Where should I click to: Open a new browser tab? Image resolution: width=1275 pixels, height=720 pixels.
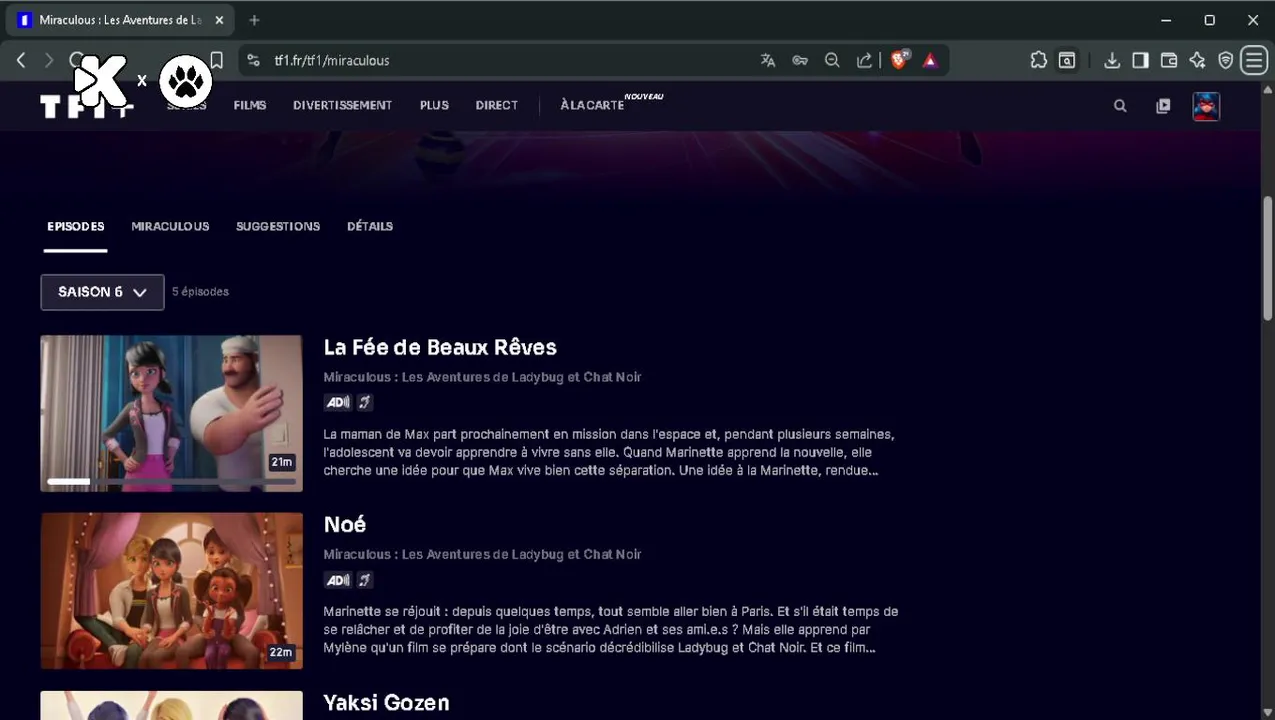(x=254, y=20)
